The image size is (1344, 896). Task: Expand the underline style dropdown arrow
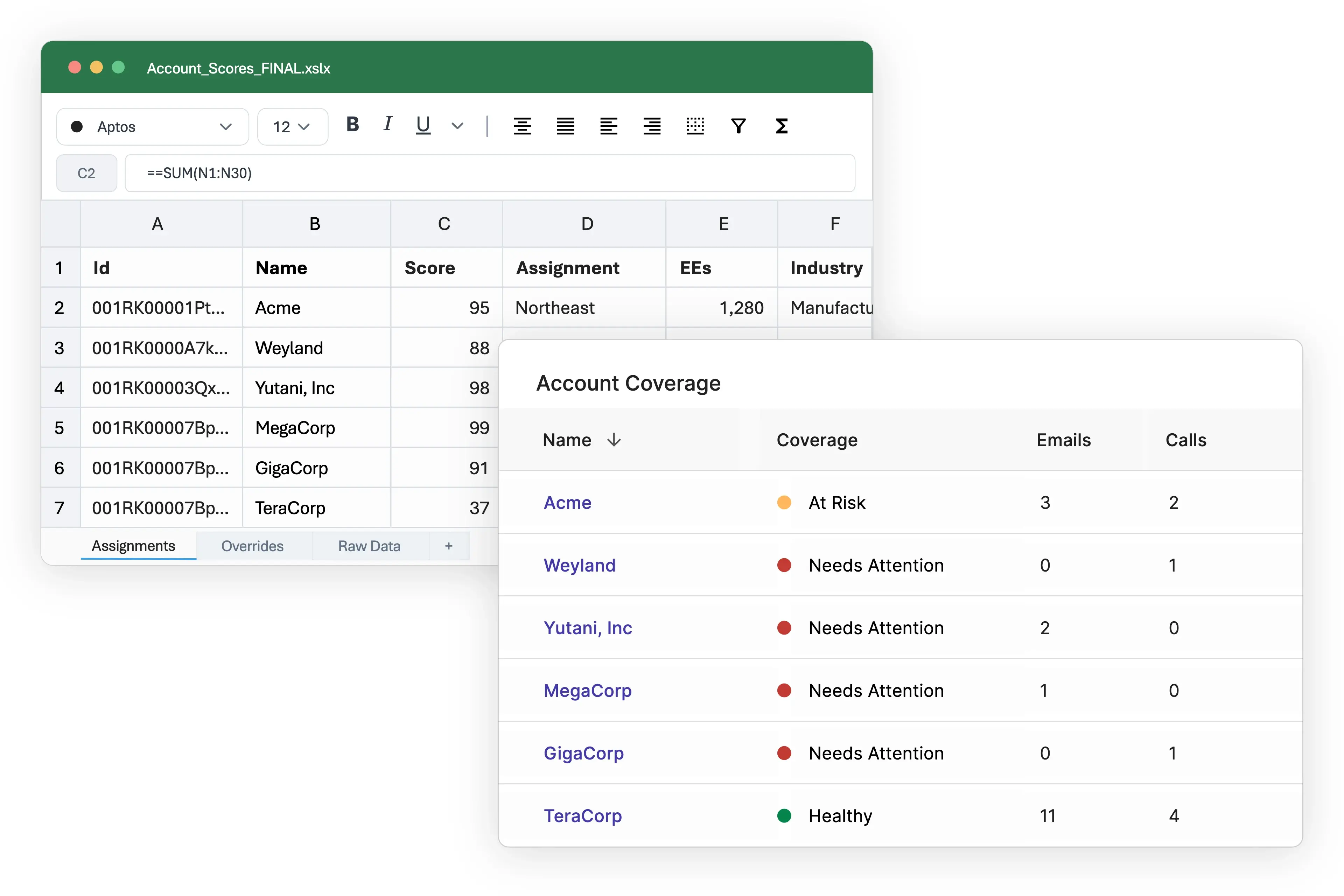pos(457,126)
